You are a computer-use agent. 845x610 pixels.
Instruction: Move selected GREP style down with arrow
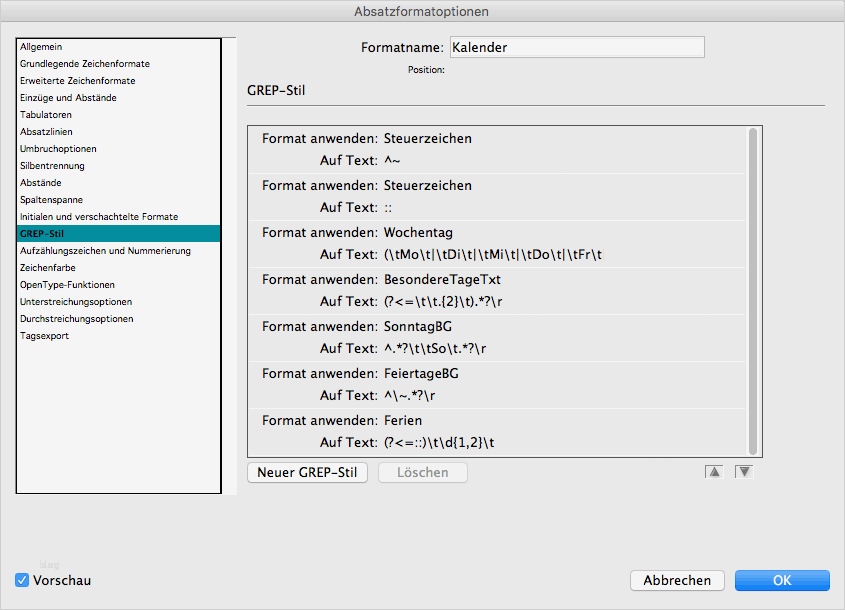[744, 472]
